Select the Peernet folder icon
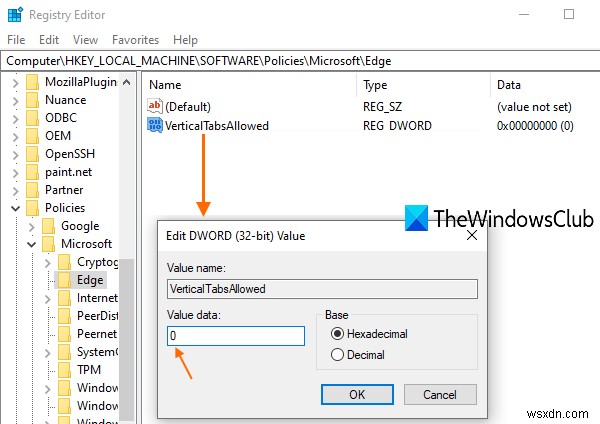 click(65, 334)
